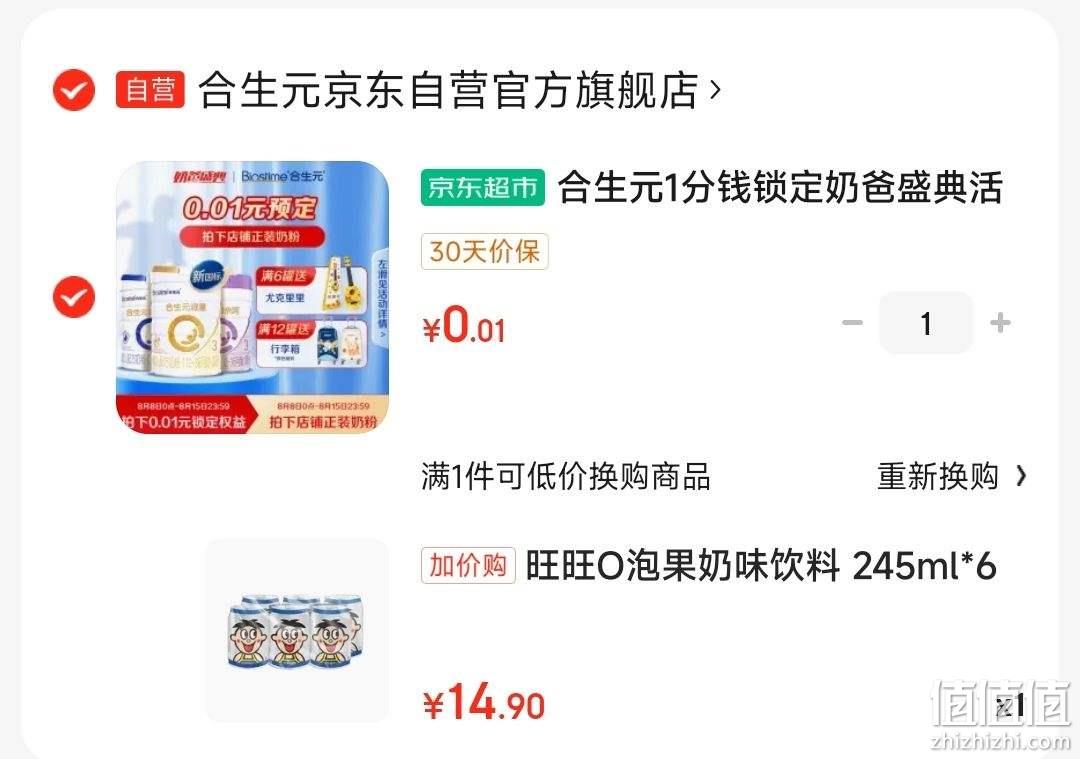Open the 旺旺O泡果奶 product thumbnail

297,630
